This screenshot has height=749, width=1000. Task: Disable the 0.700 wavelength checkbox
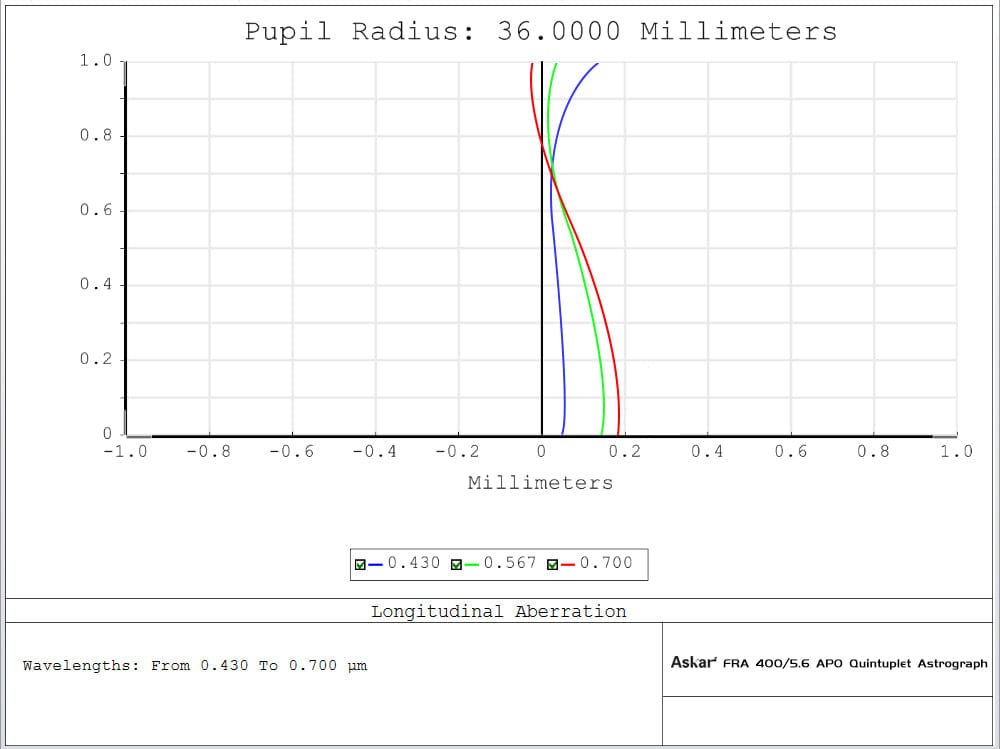pyautogui.click(x=553, y=565)
